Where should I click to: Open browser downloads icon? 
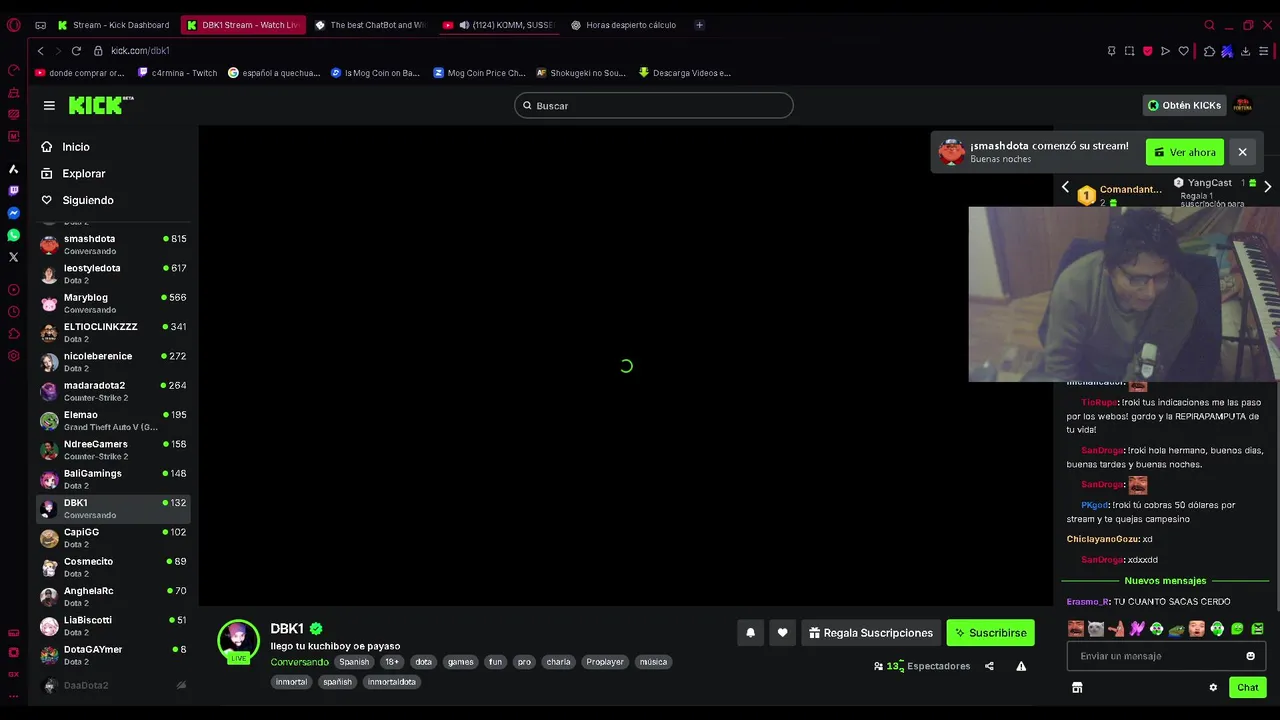pyautogui.click(x=1245, y=51)
